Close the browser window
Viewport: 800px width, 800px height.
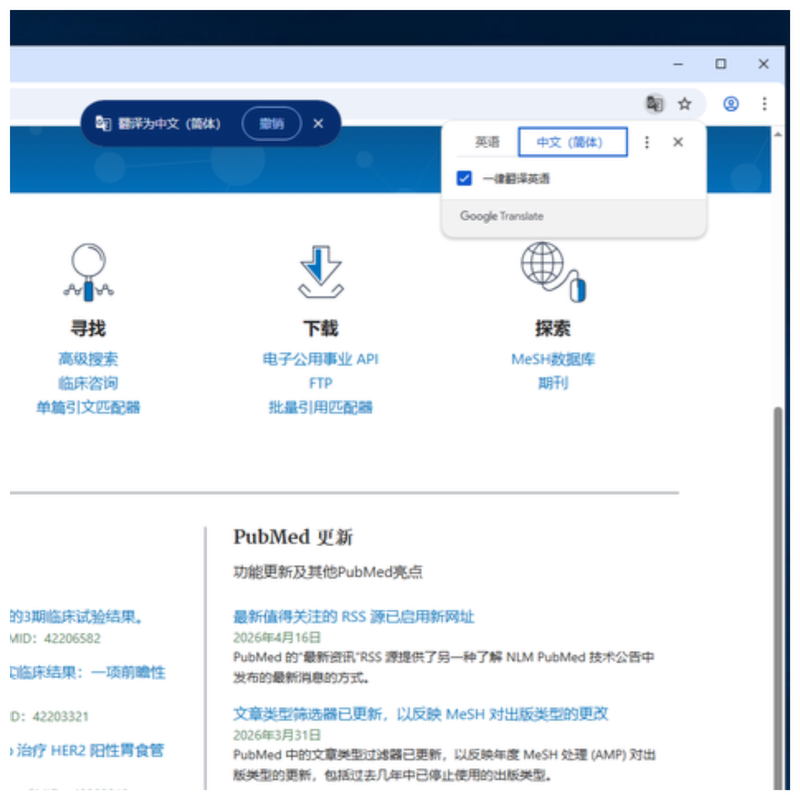coord(763,64)
